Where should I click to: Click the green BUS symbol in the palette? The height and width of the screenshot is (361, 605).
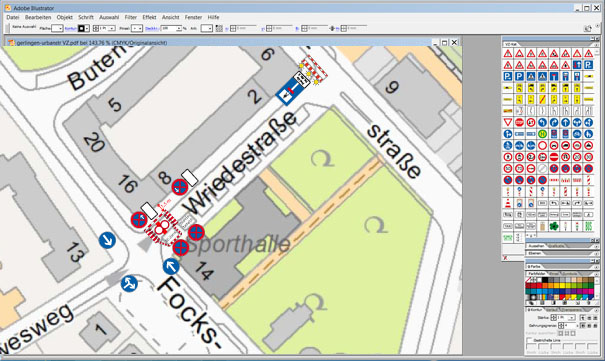588,226
